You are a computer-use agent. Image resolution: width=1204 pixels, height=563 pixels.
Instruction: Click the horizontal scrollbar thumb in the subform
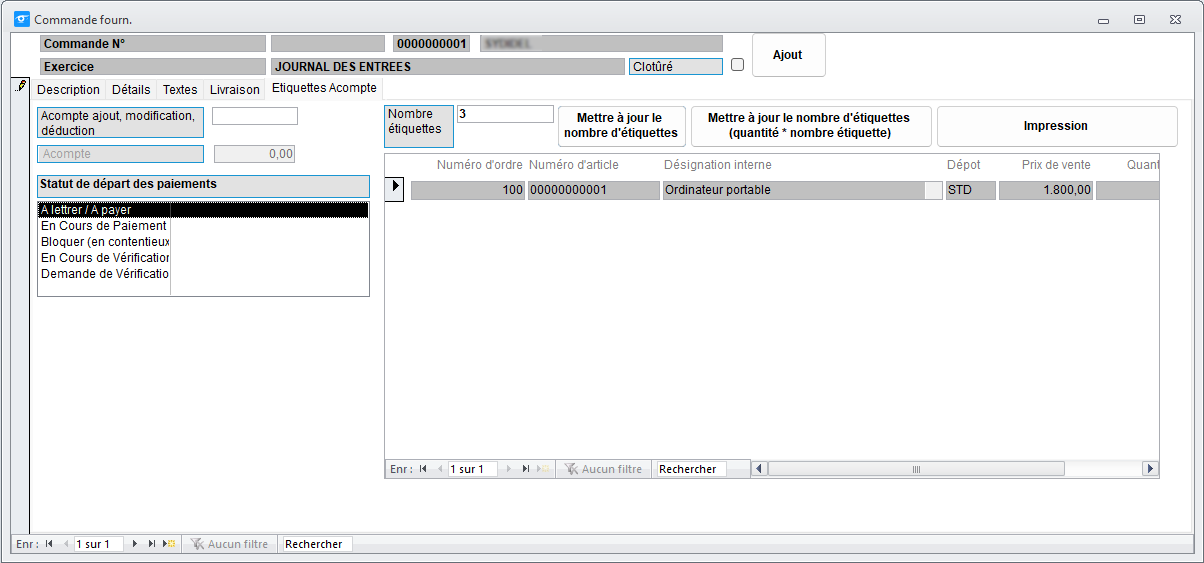[x=916, y=469]
